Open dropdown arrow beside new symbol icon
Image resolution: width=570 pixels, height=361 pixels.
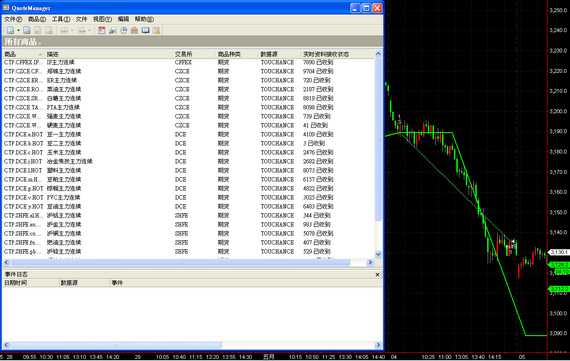pos(18,31)
